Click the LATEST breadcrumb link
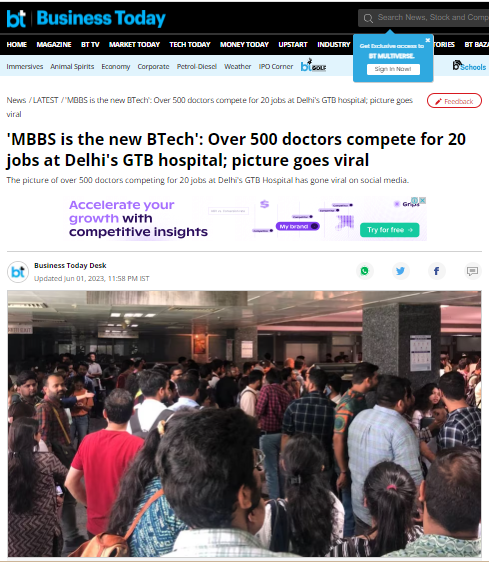The height and width of the screenshot is (562, 489). pos(46,100)
